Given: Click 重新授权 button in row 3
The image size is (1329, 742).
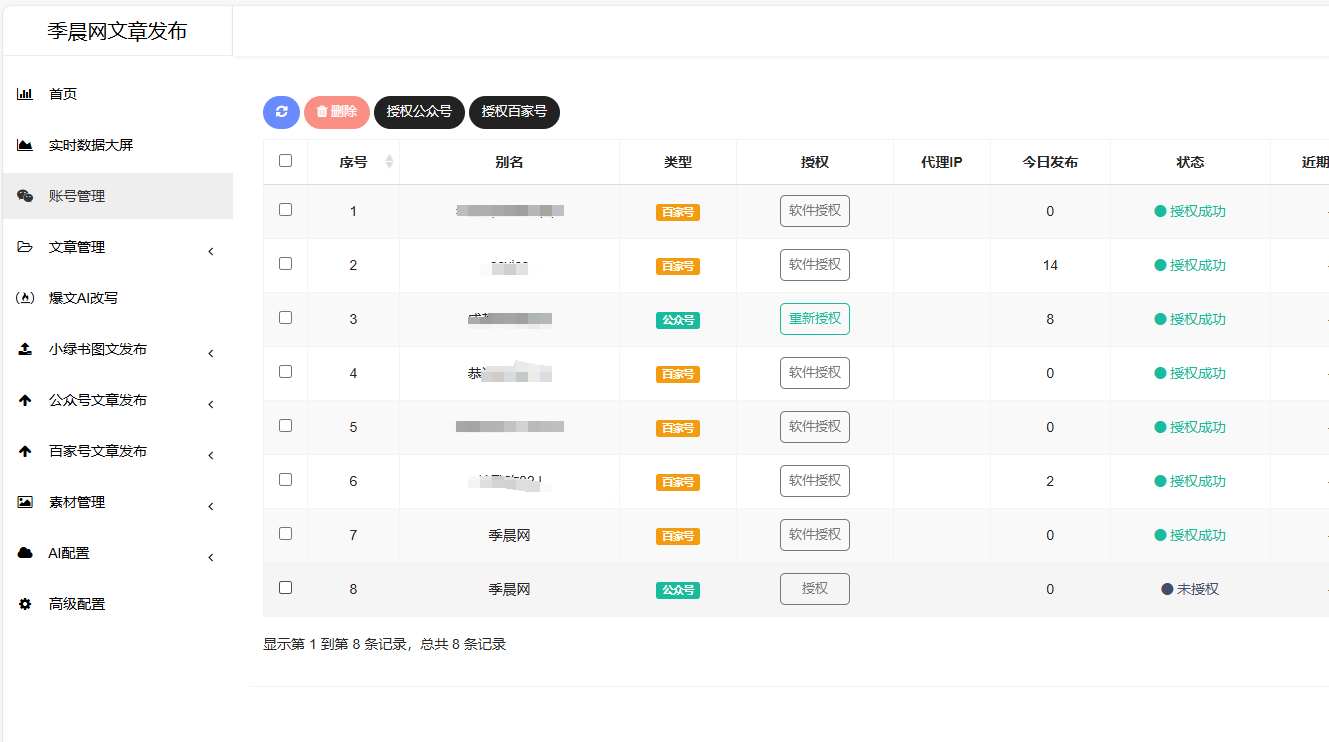Looking at the screenshot, I should click(x=814, y=319).
